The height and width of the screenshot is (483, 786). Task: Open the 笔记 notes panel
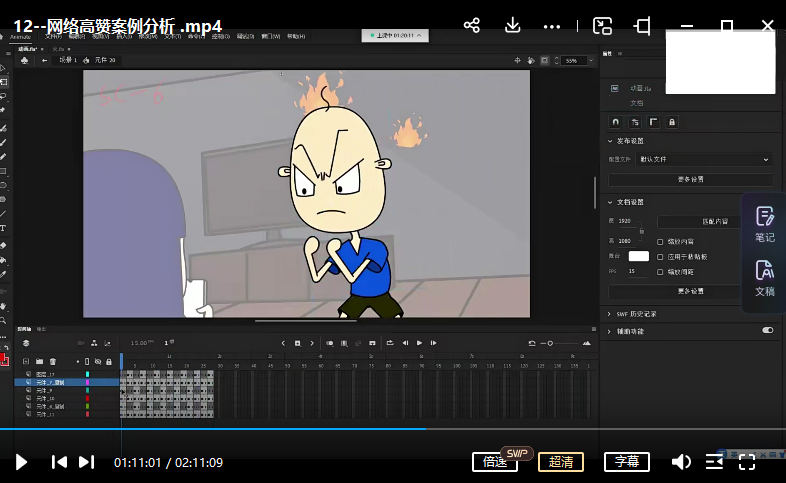click(764, 224)
